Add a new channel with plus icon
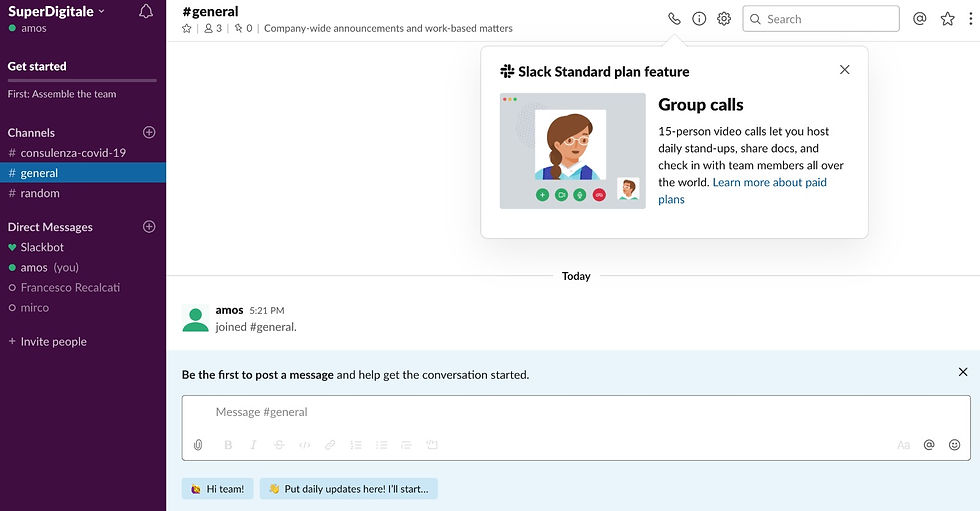Image resolution: width=980 pixels, height=511 pixels. click(149, 132)
